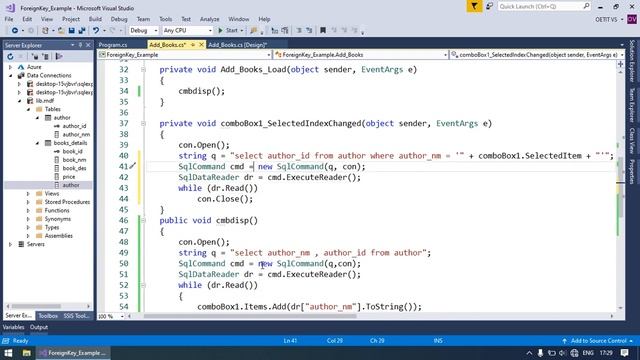The image size is (640, 360).
Task: Switch to the Program.cs tab
Action: click(x=113, y=45)
